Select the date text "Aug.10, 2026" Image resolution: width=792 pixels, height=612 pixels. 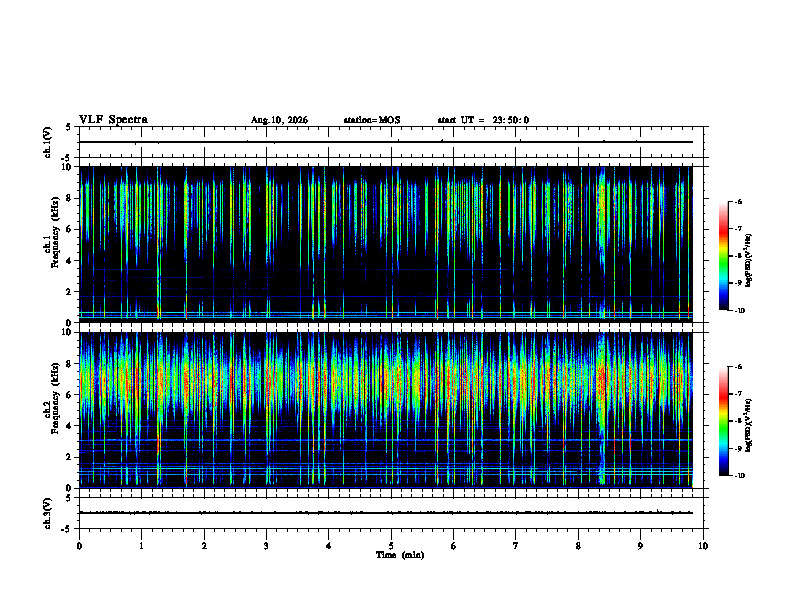(x=279, y=120)
